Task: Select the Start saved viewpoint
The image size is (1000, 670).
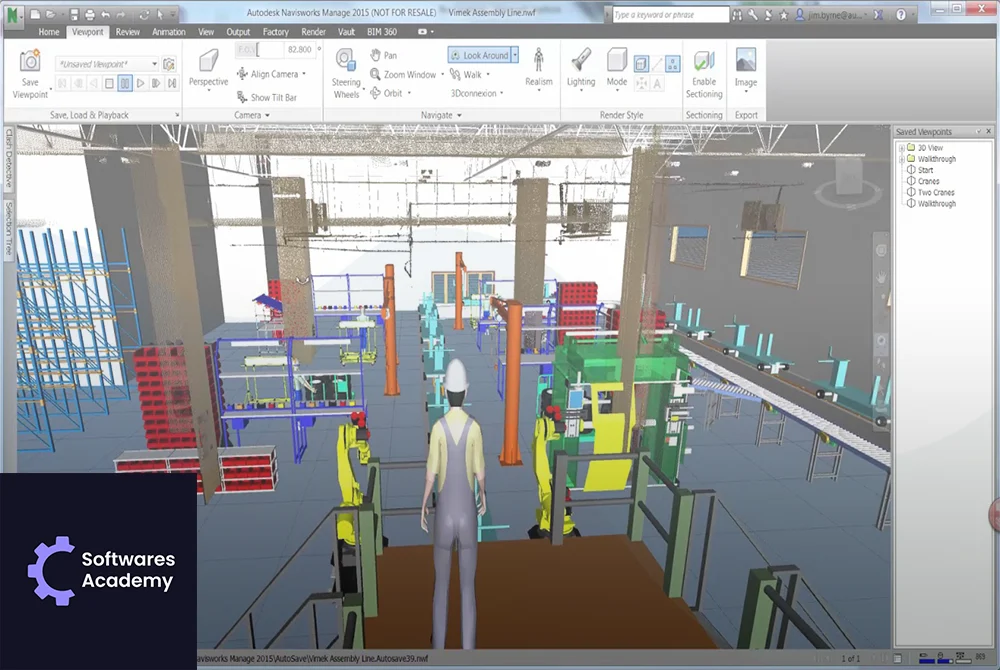Action: coord(920,170)
